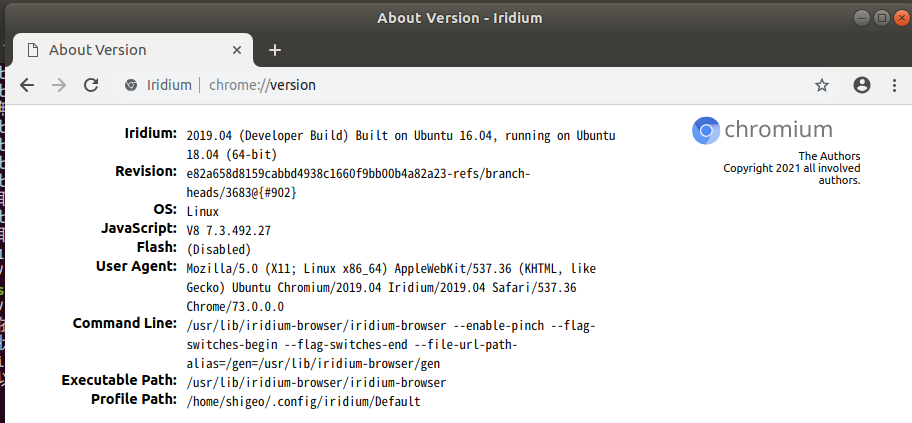Click the Profile Path label
Image resolution: width=912 pixels, height=423 pixels.
[x=134, y=399]
